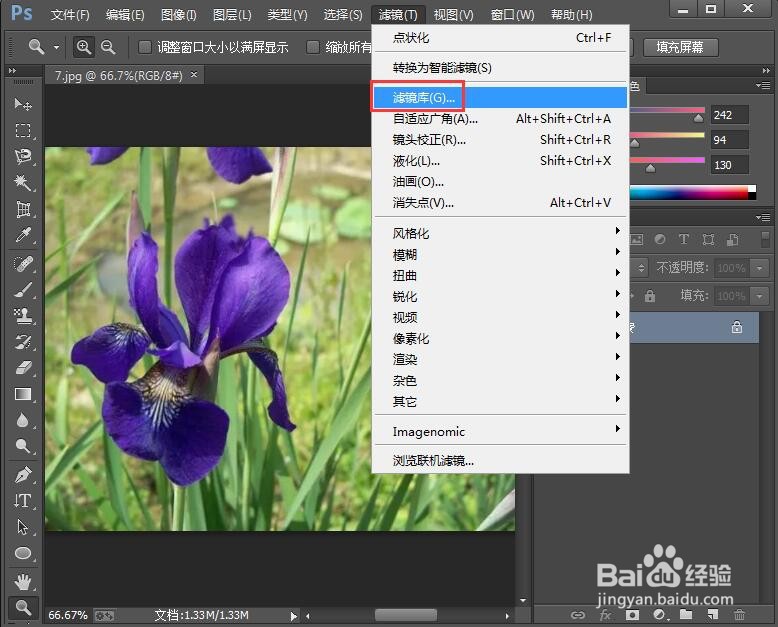Expand the 扭曲 submenu
Viewport: 778px width, 627px height.
click(501, 276)
